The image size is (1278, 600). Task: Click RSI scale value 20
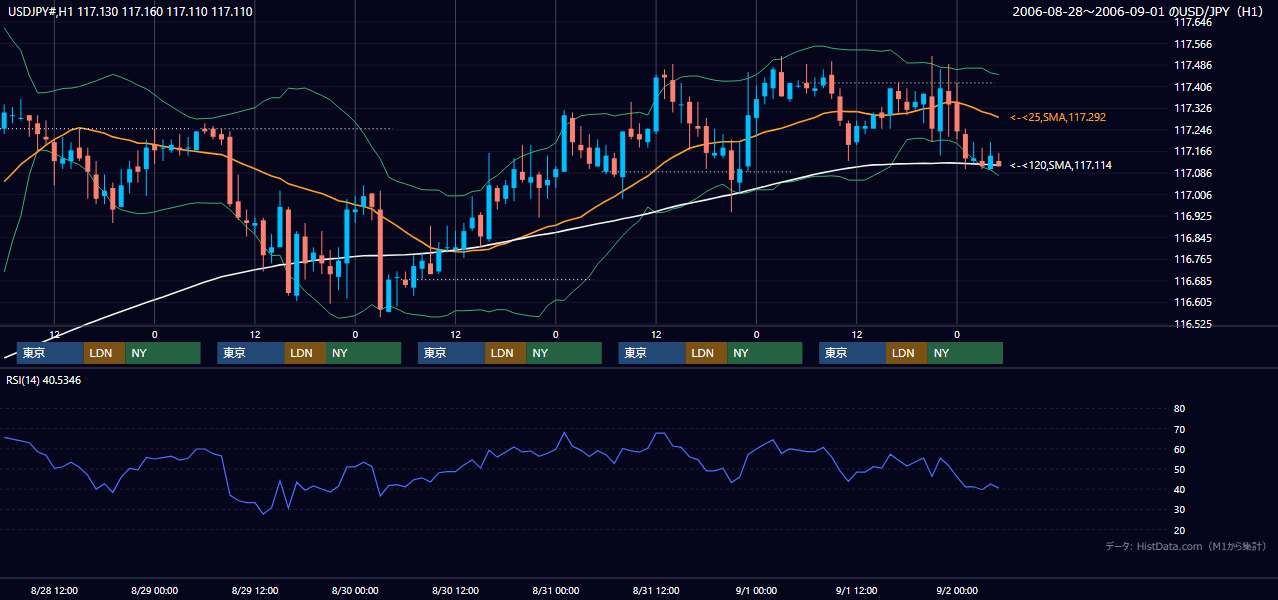(1179, 530)
